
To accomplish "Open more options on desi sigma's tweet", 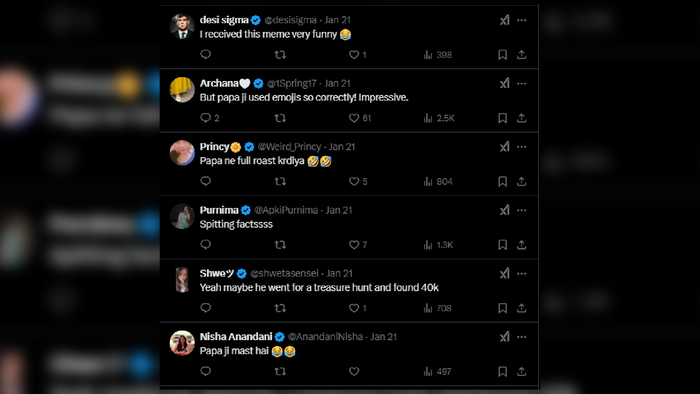I will pos(521,20).
